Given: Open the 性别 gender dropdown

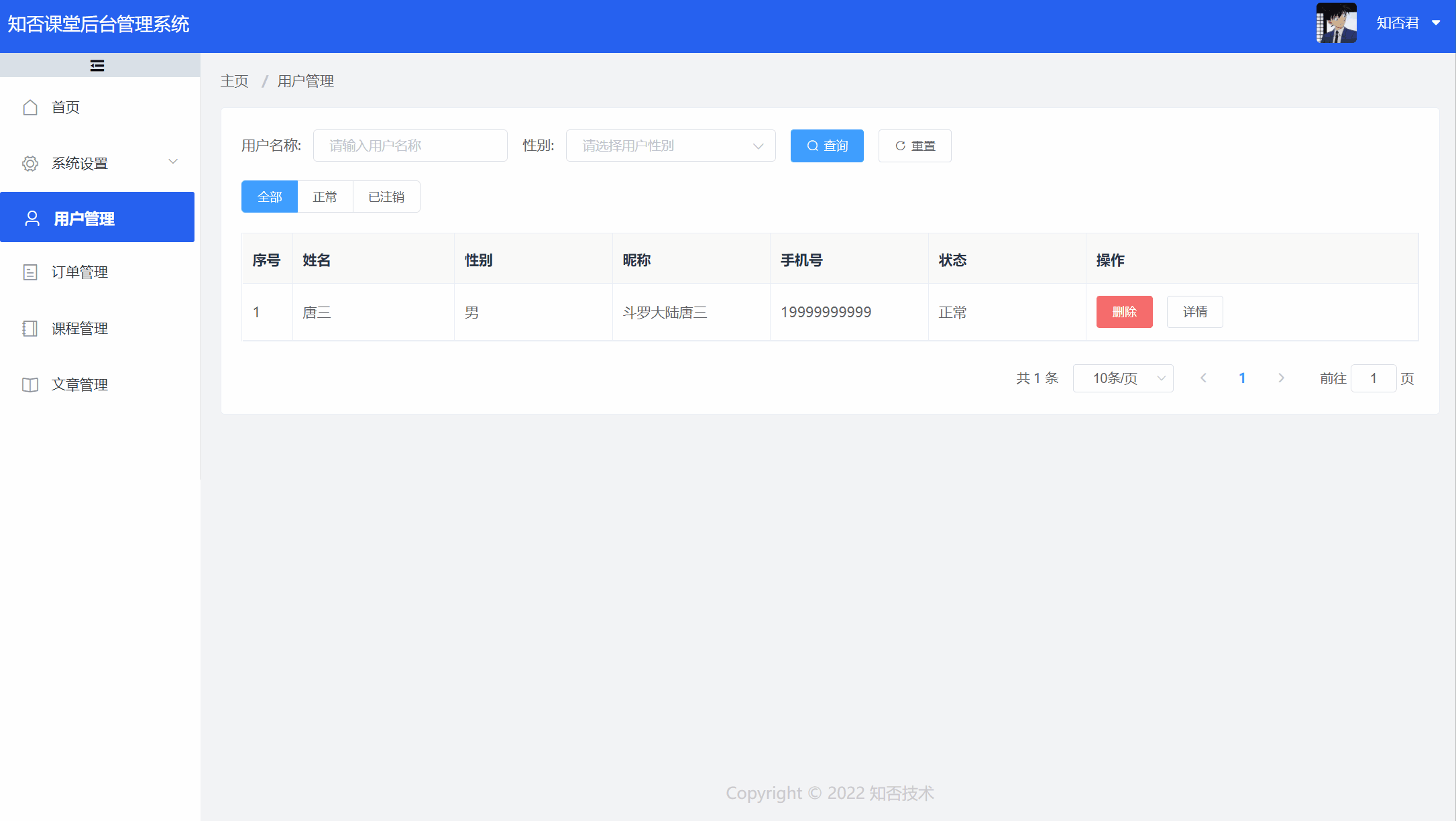Looking at the screenshot, I should pyautogui.click(x=671, y=146).
